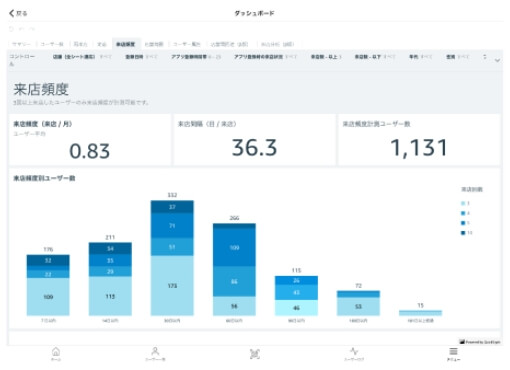
Task: Click the second legend color swatch
Action: pyautogui.click(x=463, y=213)
